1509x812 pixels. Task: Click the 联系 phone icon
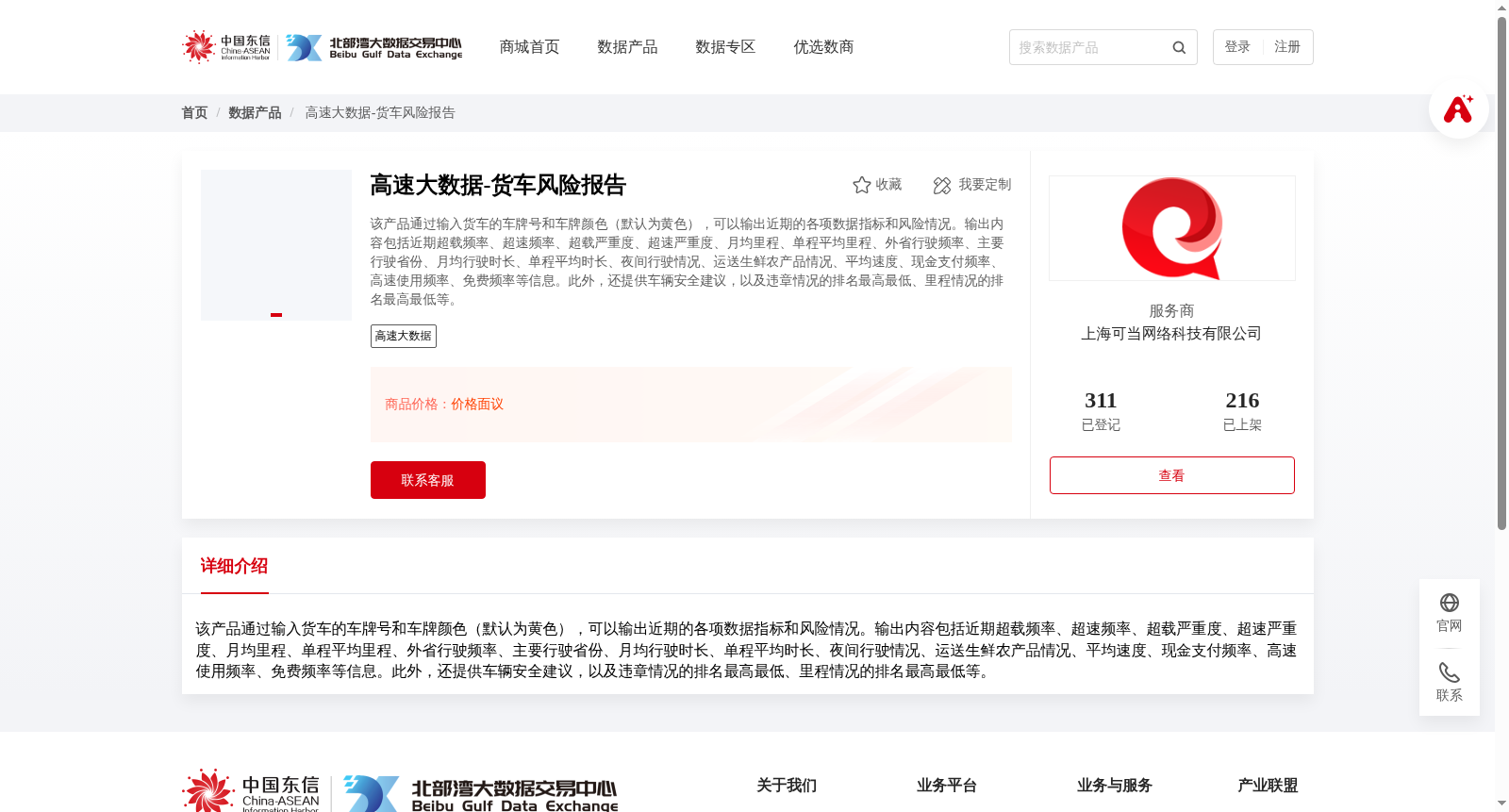[1450, 672]
